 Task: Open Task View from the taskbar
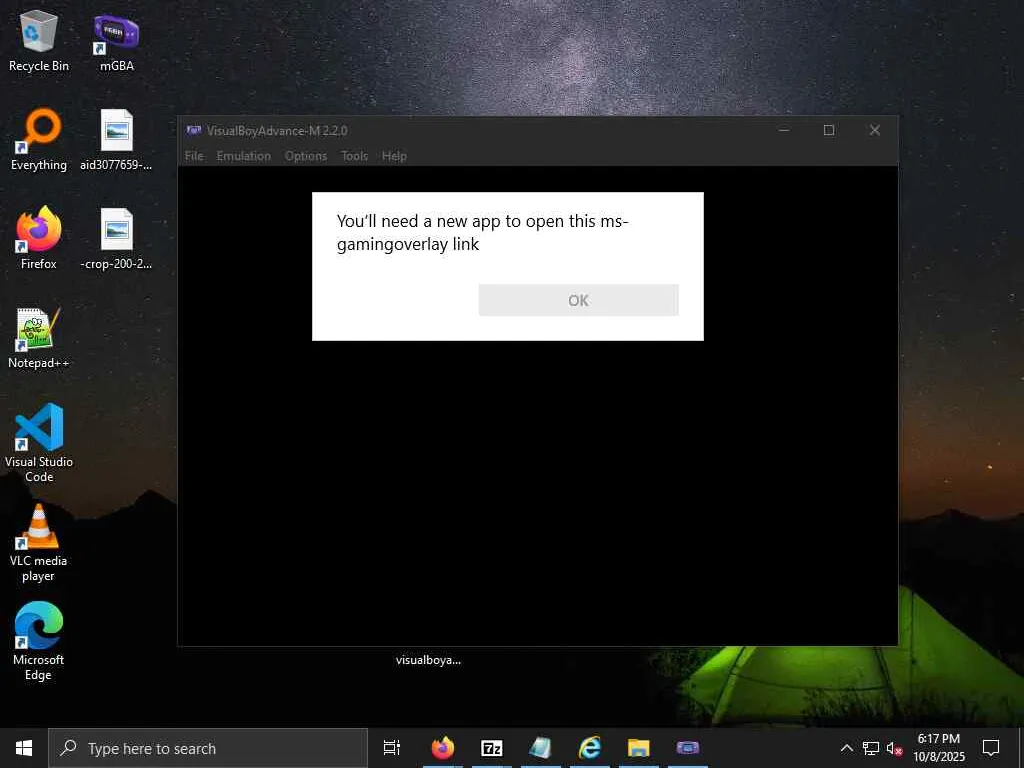392,748
